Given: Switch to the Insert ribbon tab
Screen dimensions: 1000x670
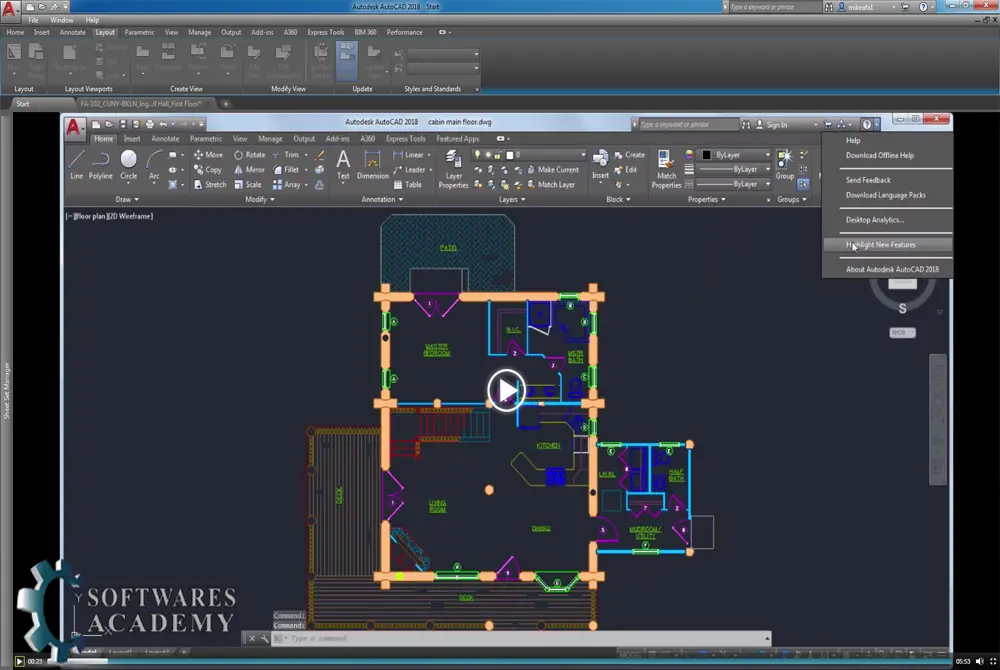Looking at the screenshot, I should [132, 138].
